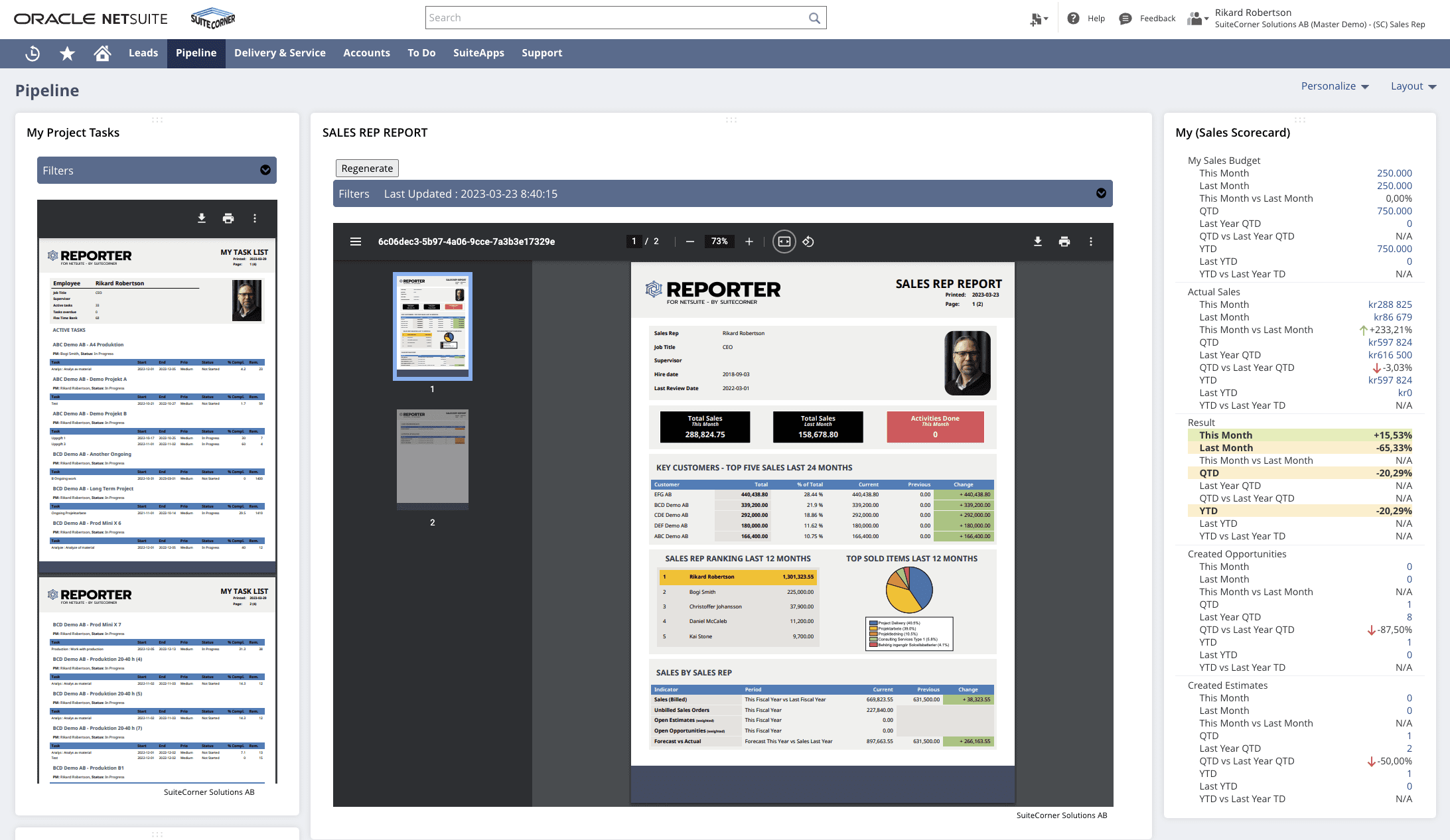Open Actual Sales This Month kr288 825

pos(1390,305)
